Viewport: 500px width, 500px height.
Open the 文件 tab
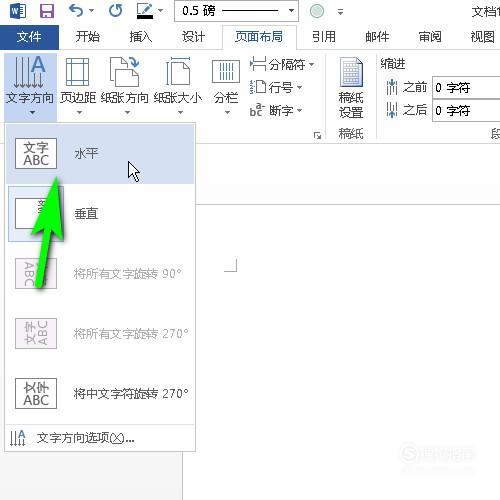29,37
